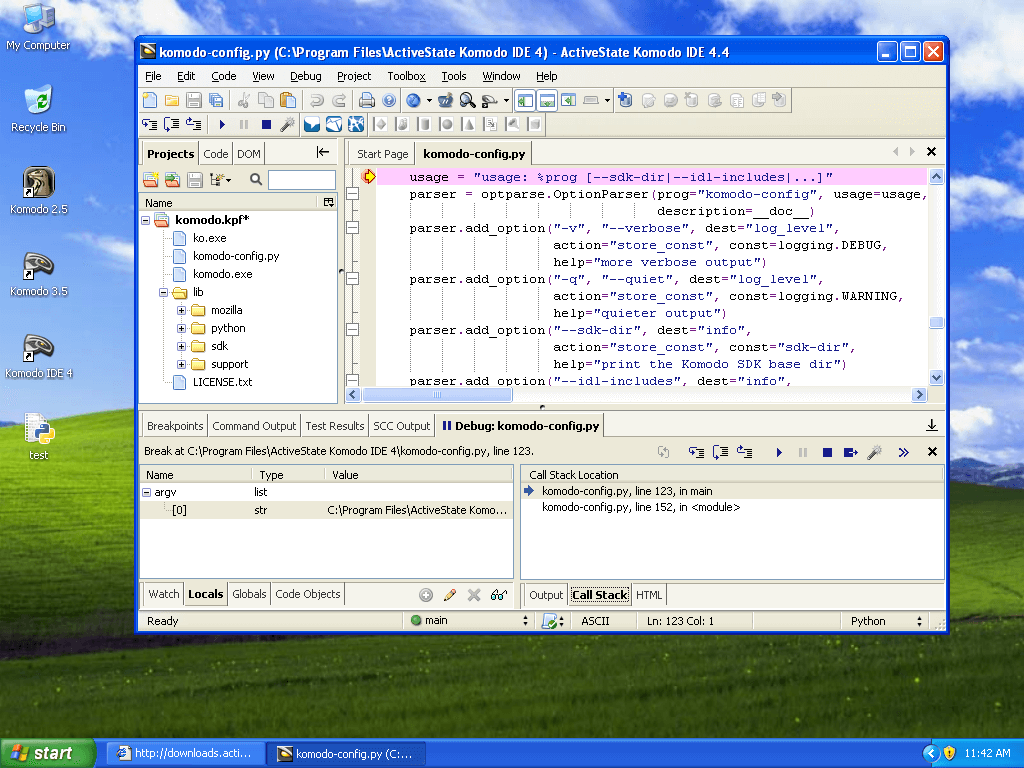Viewport: 1024px width, 768px height.
Task: Click the pencil edit-variable icon below Locals
Action: click(x=450, y=595)
